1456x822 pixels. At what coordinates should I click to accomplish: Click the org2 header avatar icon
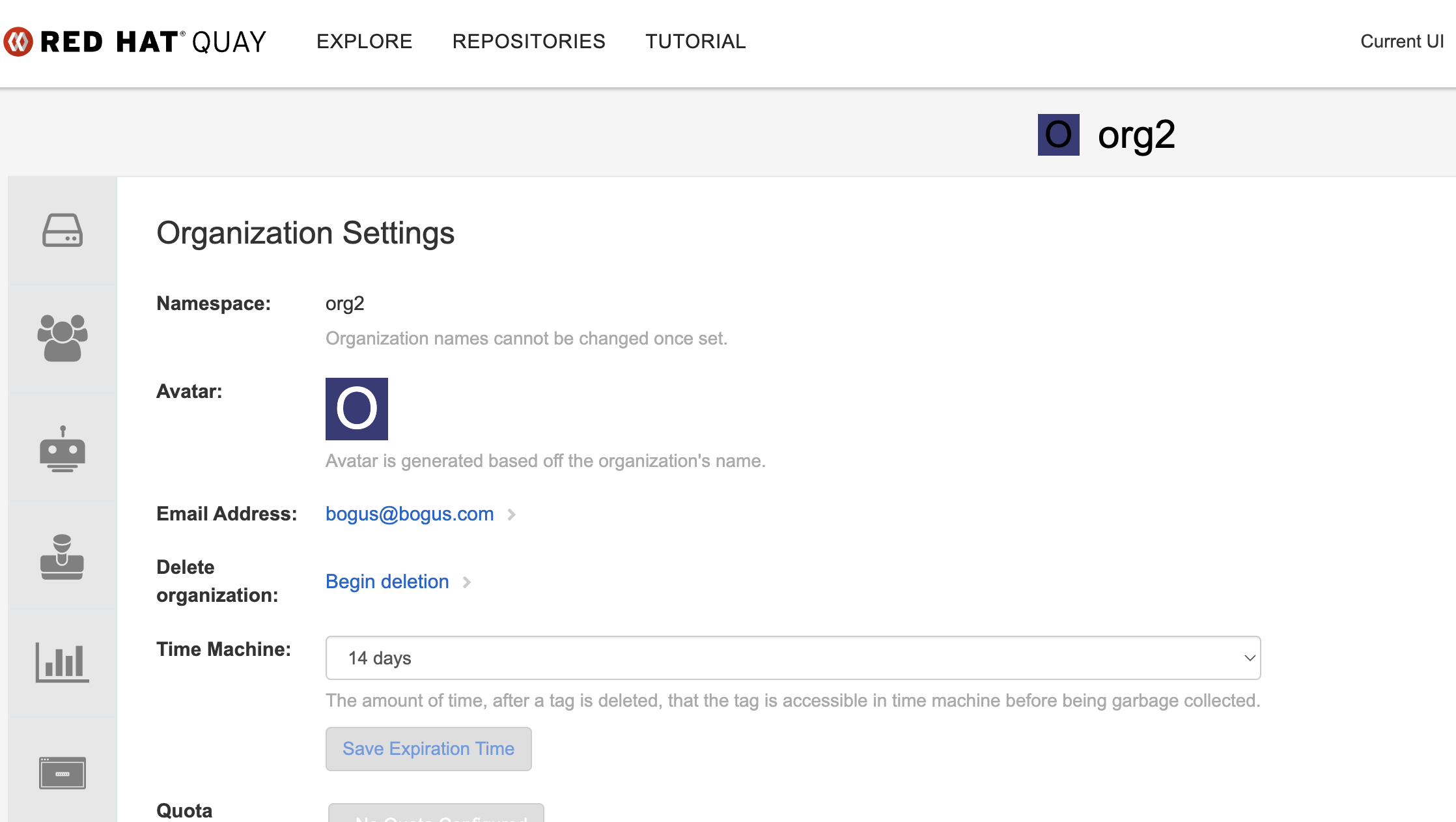pos(1058,135)
